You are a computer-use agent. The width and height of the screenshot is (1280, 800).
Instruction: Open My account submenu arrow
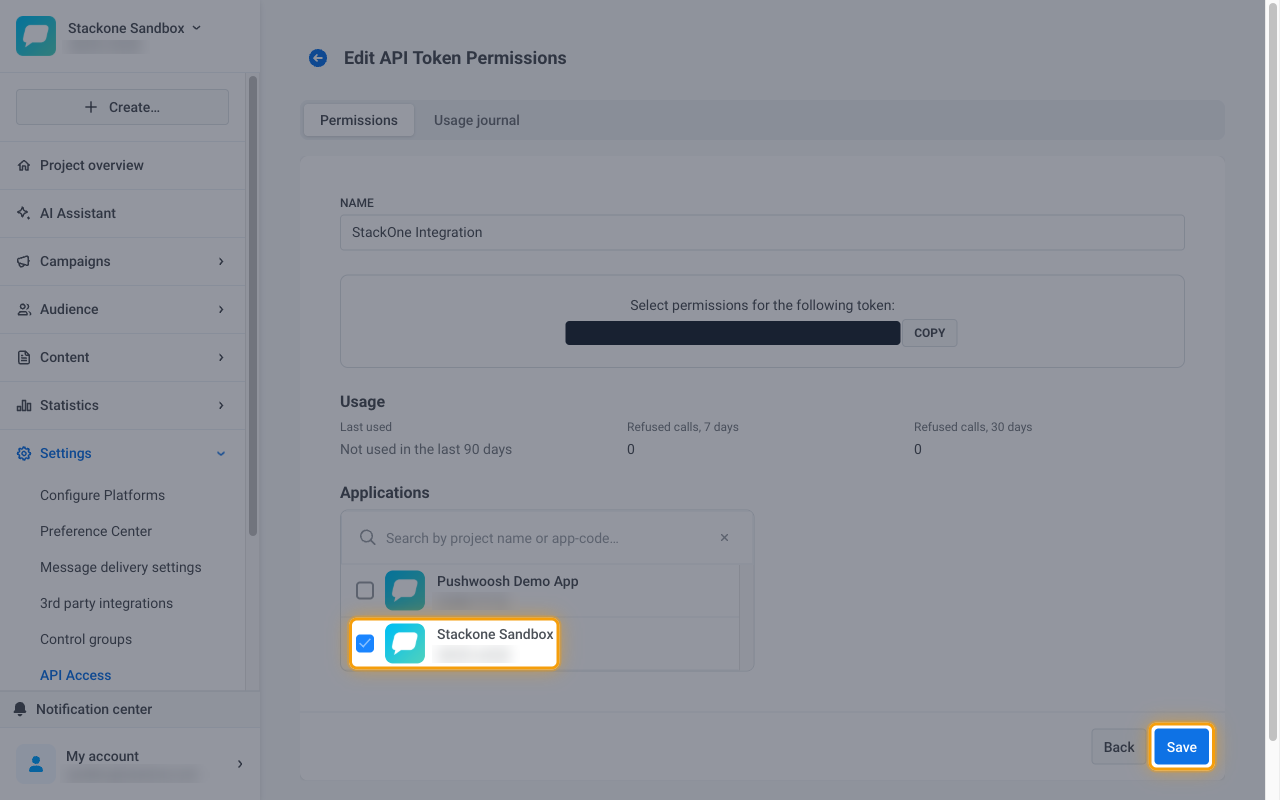click(240, 764)
